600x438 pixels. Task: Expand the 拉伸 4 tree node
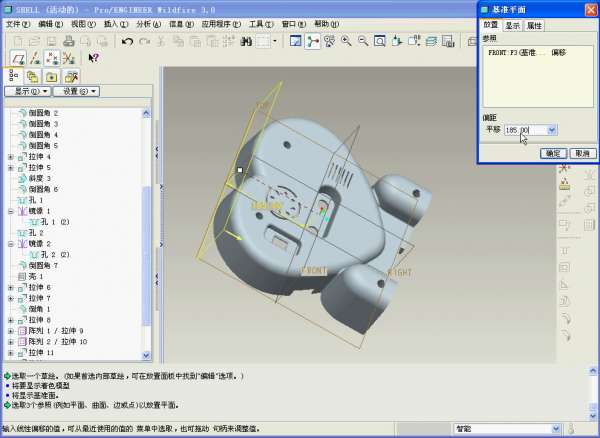11,157
